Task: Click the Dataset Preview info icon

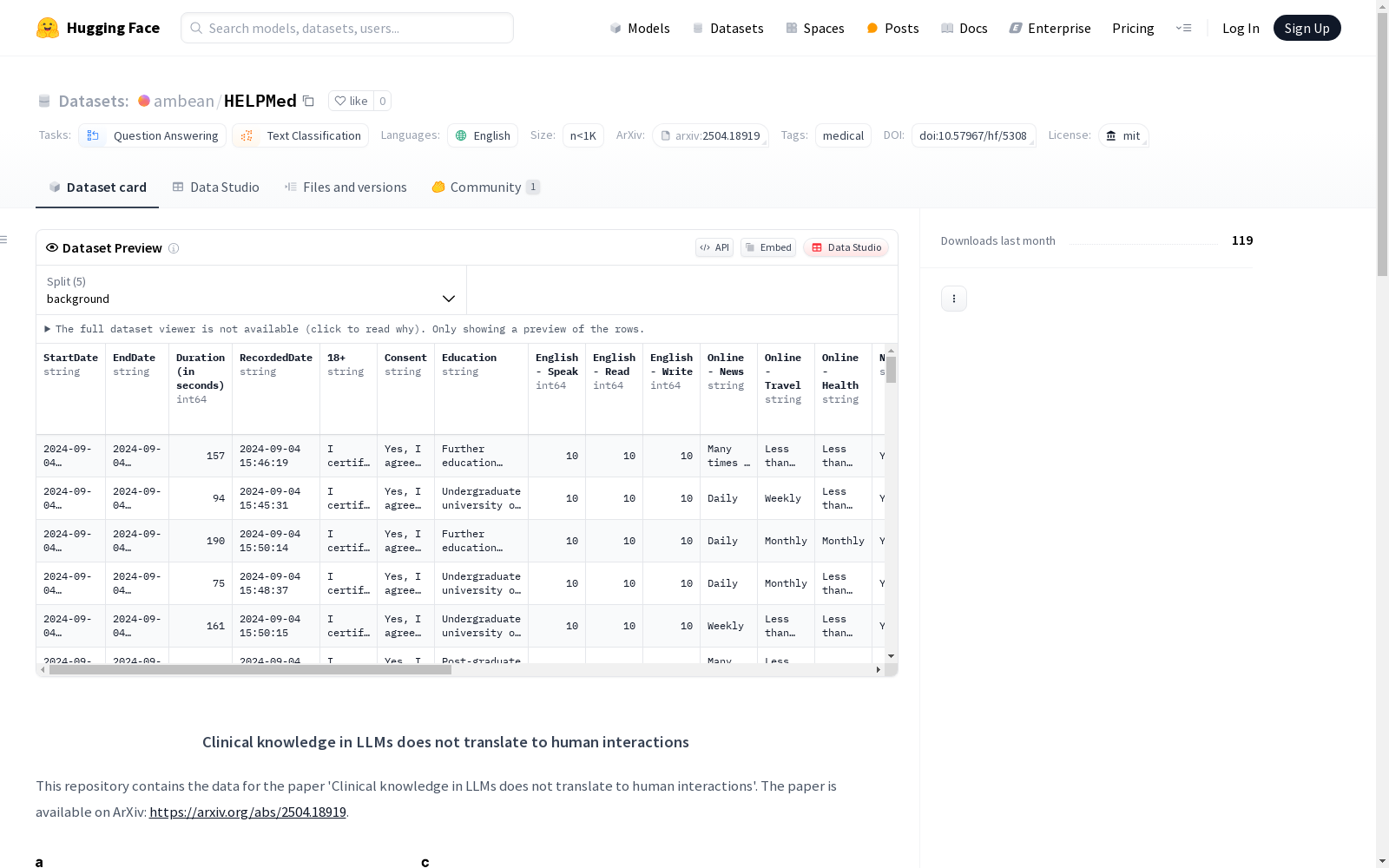Action: [174, 248]
